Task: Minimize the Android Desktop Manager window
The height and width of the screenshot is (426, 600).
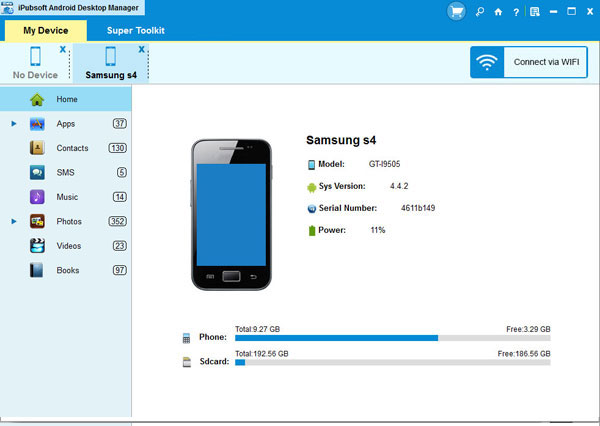Action: (553, 12)
